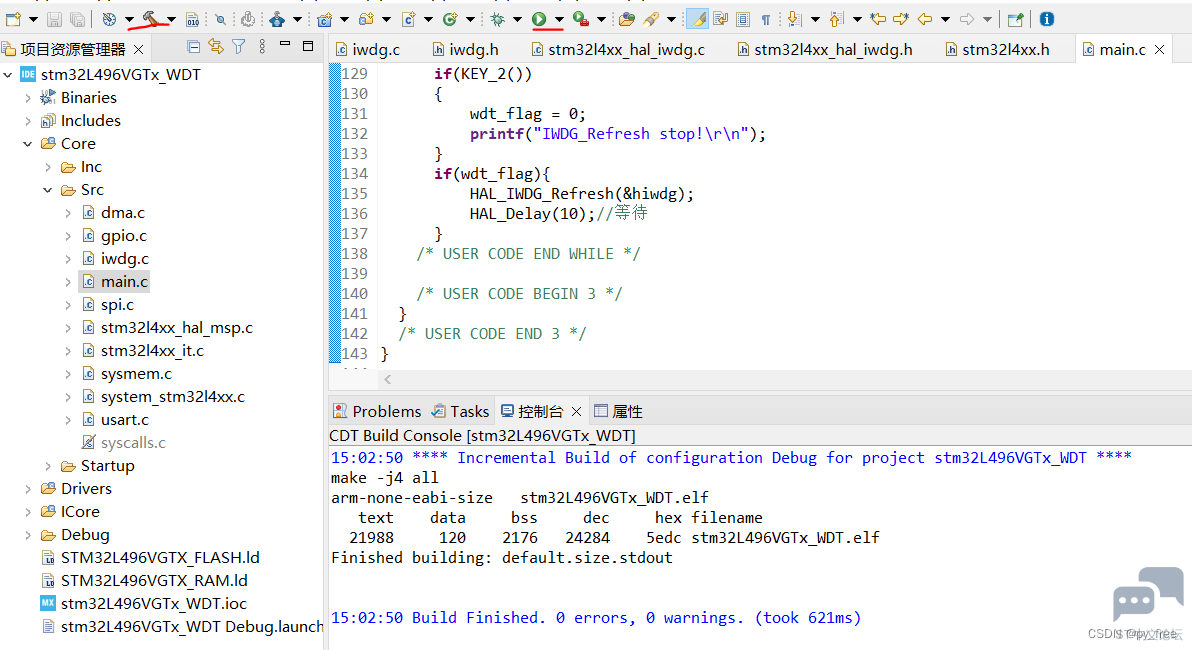
Task: Collapse the Core folder
Action: pyautogui.click(x=28, y=144)
